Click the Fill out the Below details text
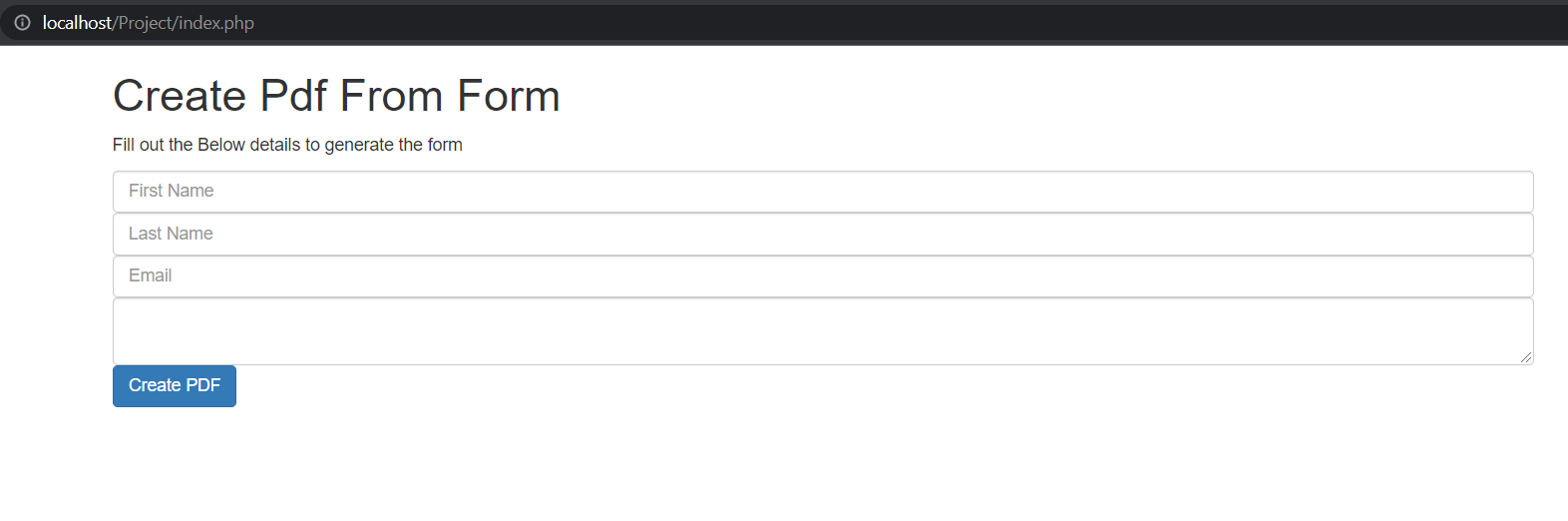The height and width of the screenshot is (521, 1568). click(287, 145)
